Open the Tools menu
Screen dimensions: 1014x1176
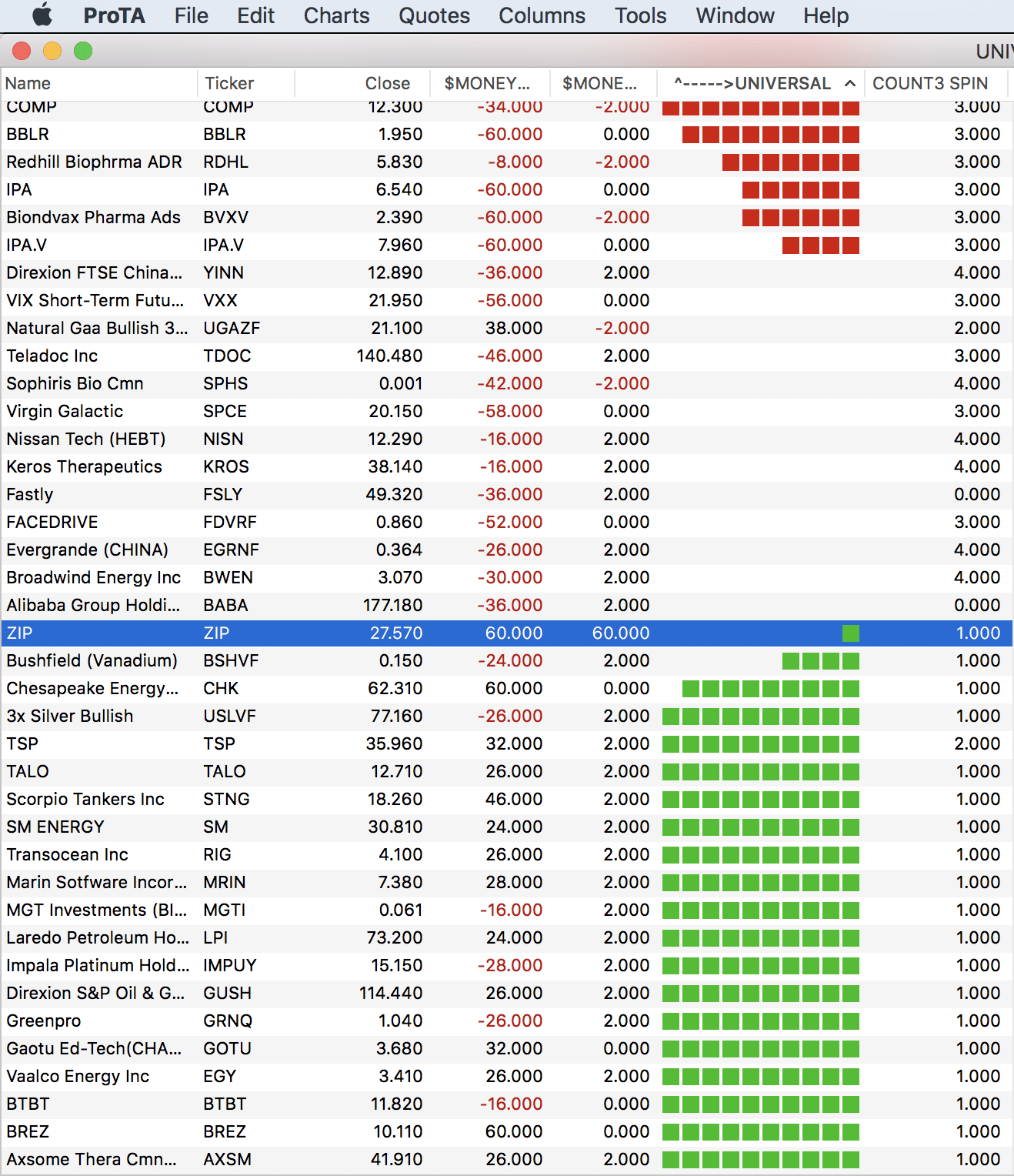tap(640, 15)
